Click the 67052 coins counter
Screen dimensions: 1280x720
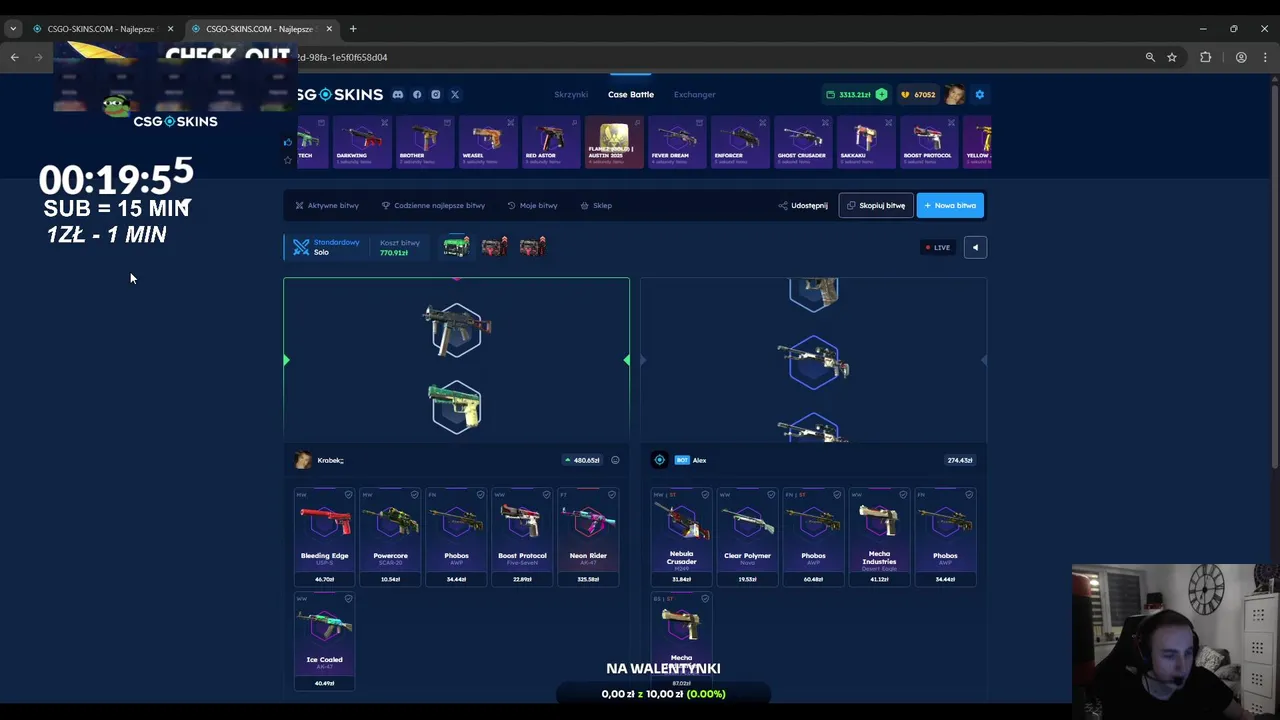click(918, 94)
